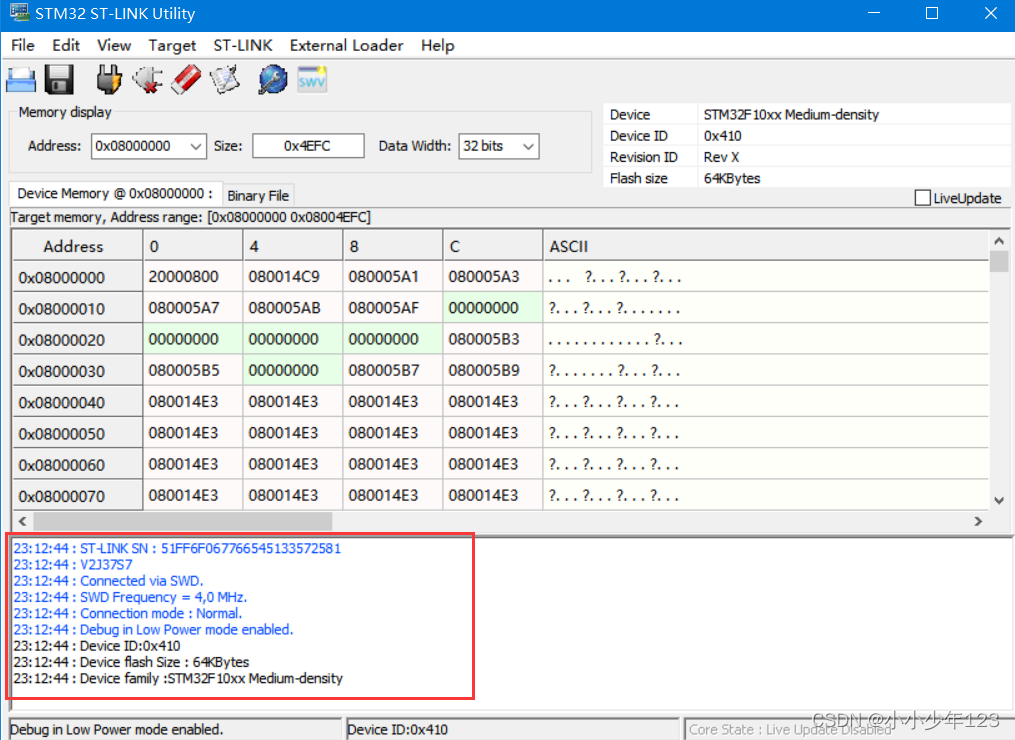This screenshot has height=740, width=1015.
Task: Click the Flash size value 64KBytes
Action: 731,179
